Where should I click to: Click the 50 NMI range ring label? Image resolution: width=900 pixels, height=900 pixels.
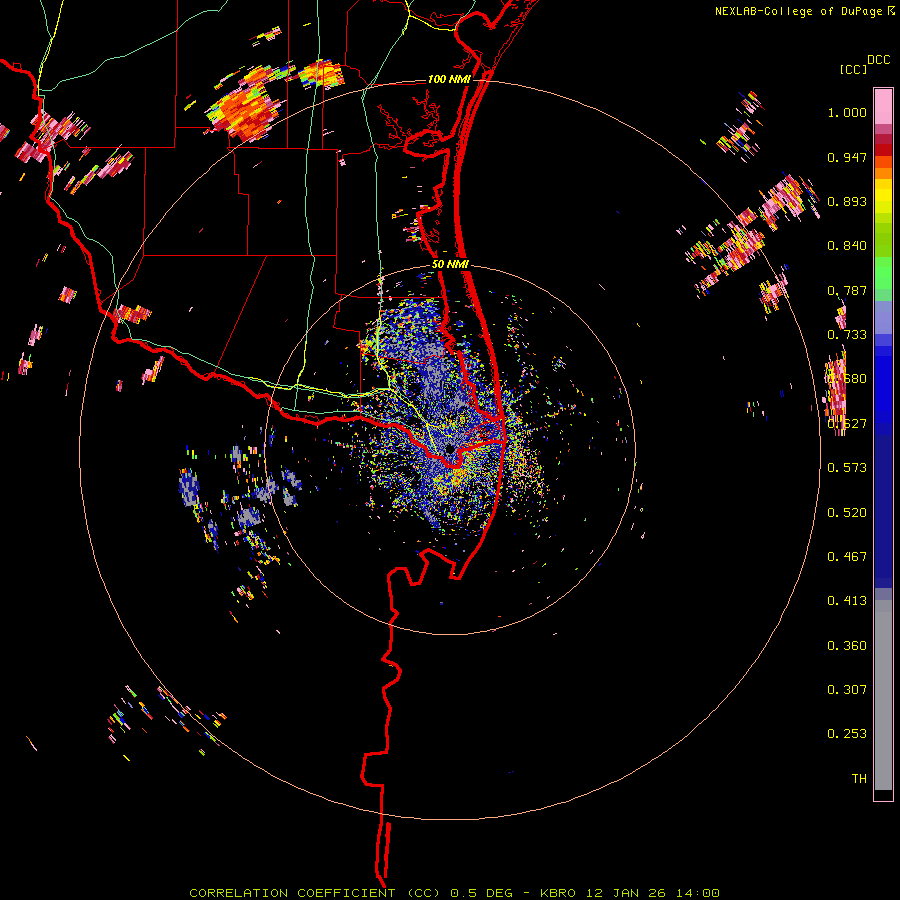450,265
